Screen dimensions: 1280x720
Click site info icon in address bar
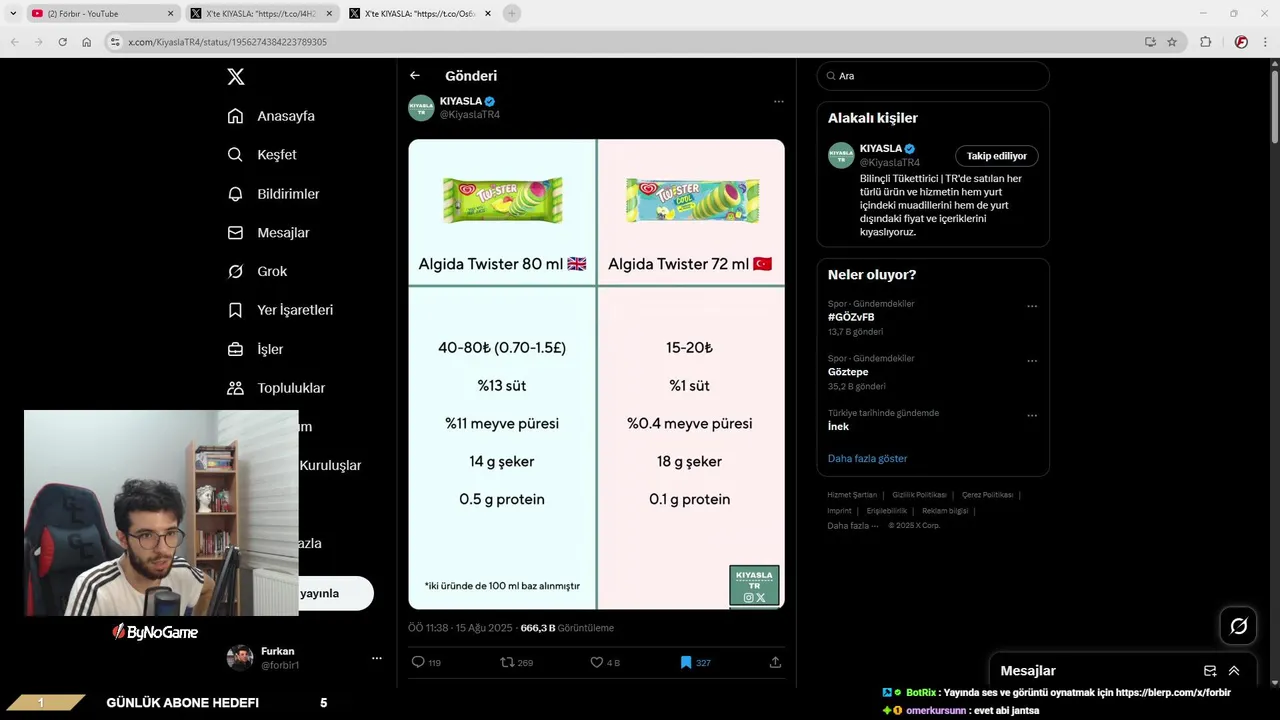pos(115,42)
